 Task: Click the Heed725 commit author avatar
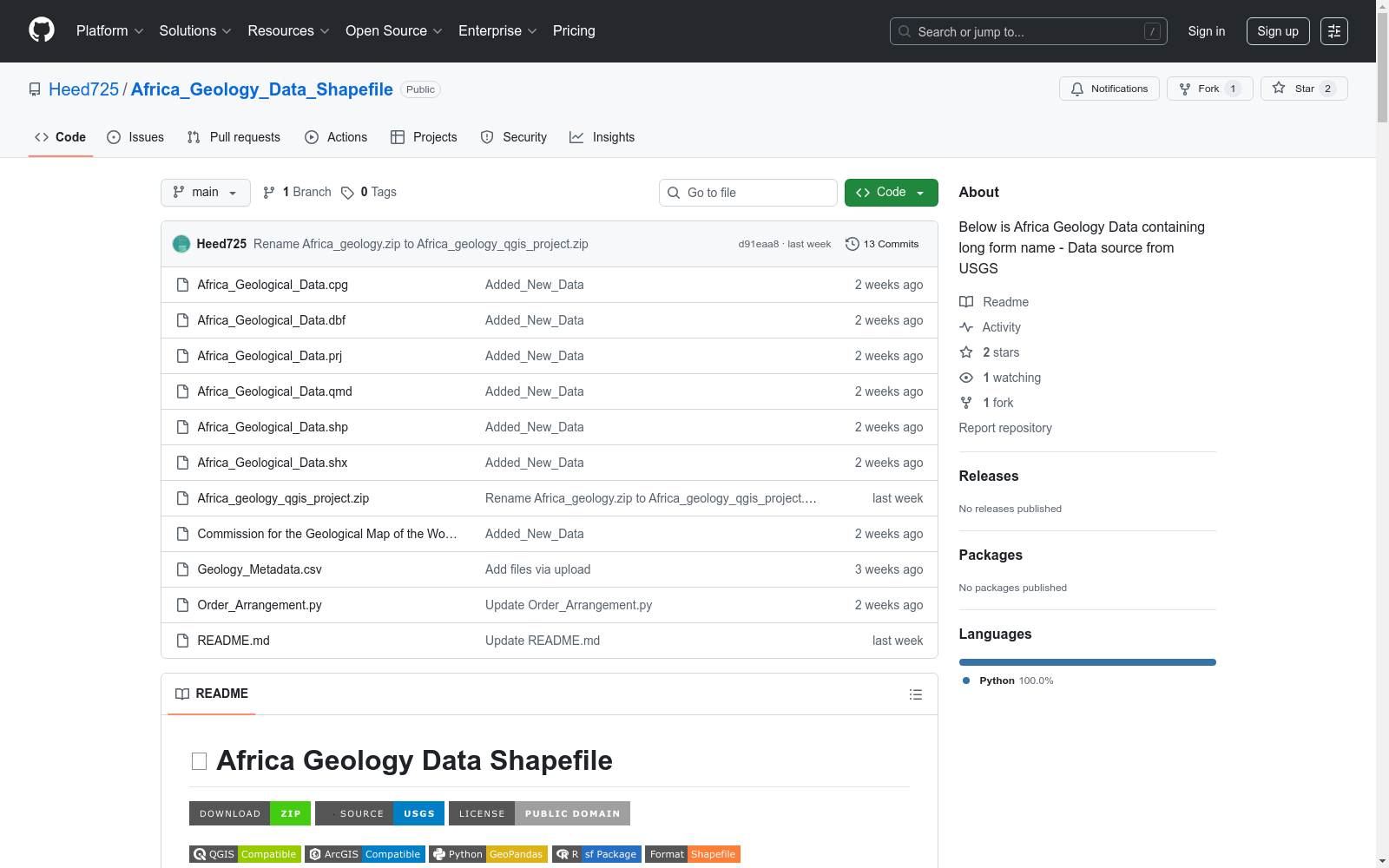click(x=181, y=244)
